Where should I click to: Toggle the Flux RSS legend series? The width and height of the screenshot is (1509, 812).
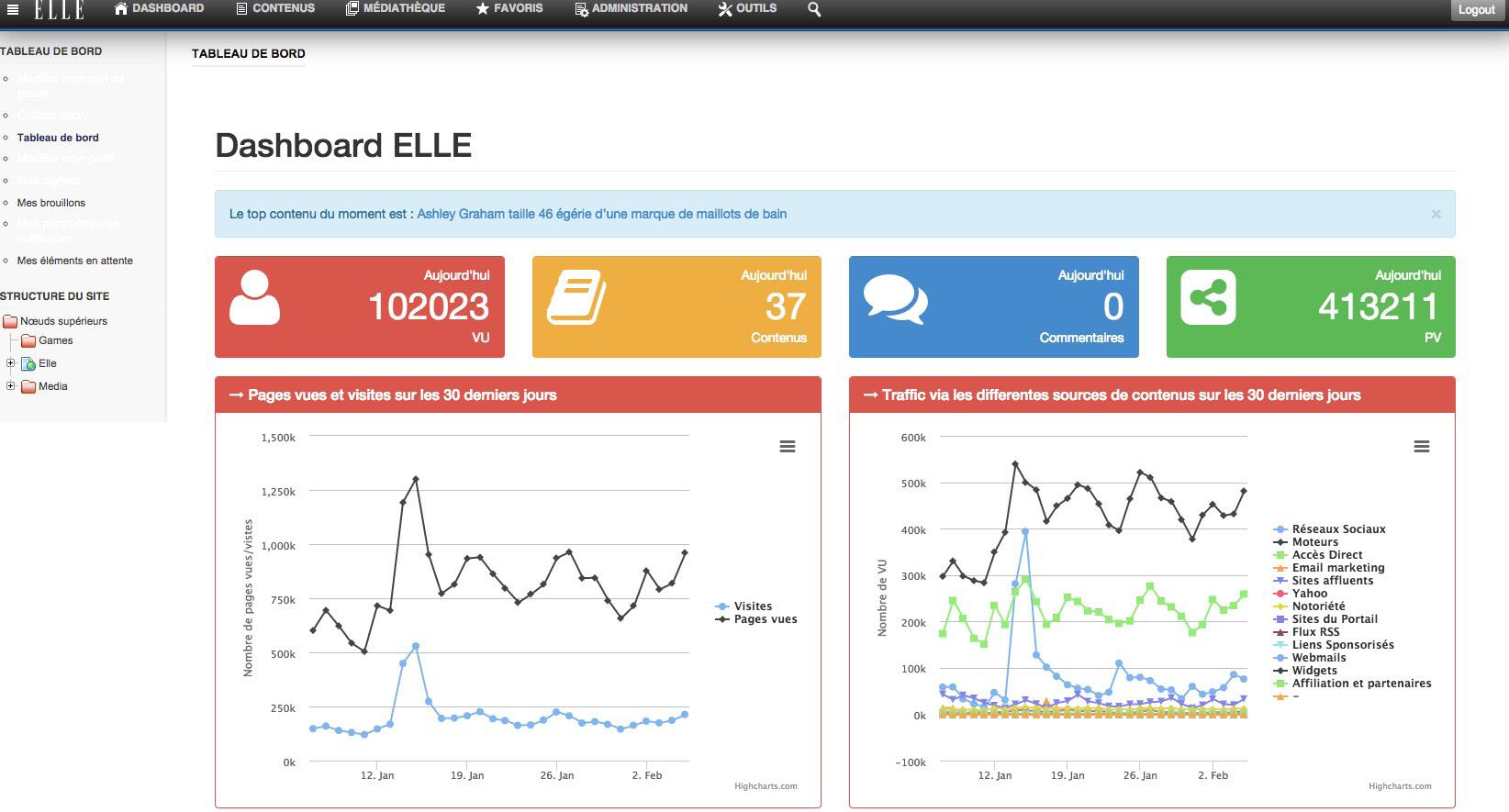pos(1306,632)
